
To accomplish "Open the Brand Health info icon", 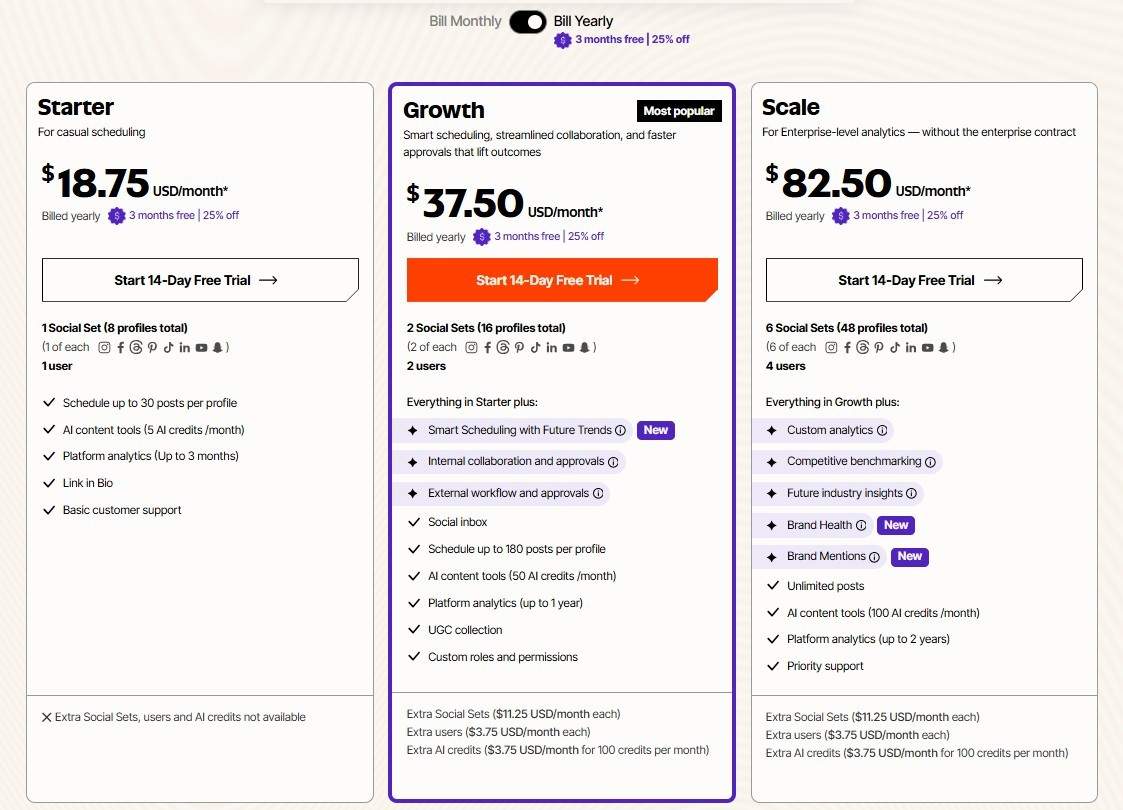I will coord(861,524).
